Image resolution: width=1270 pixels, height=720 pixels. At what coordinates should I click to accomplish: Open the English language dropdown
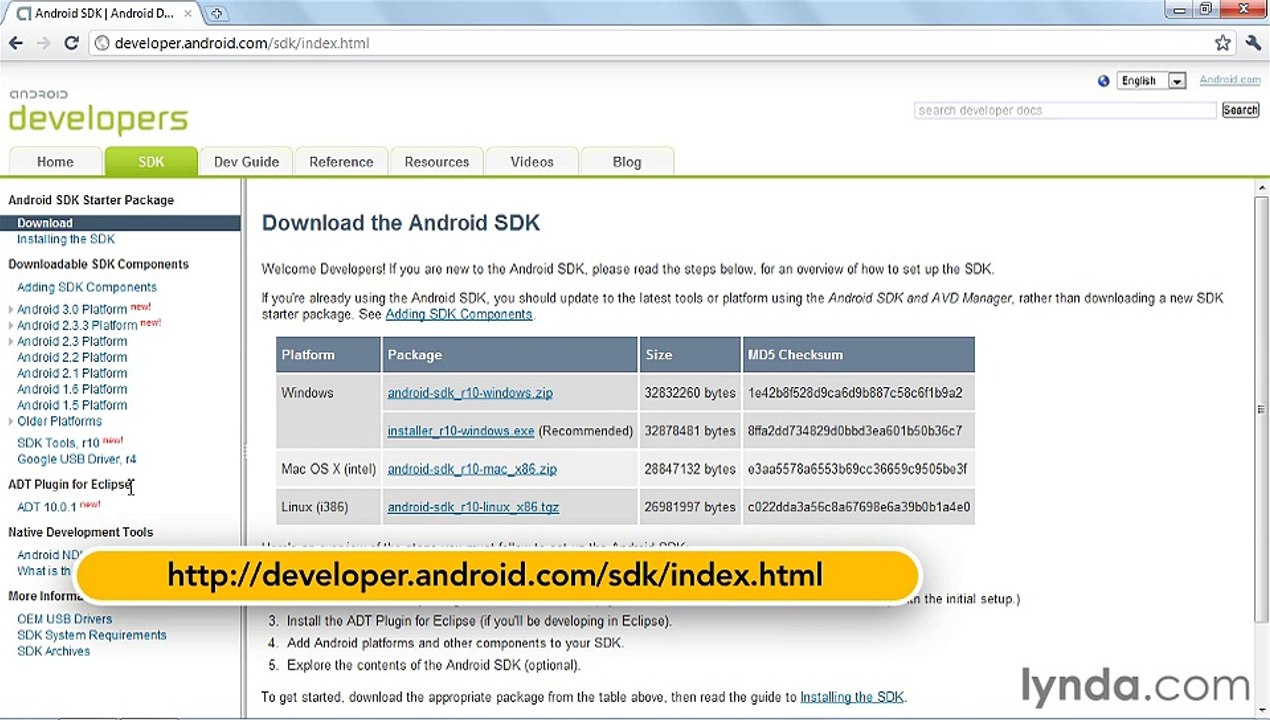tap(1152, 81)
